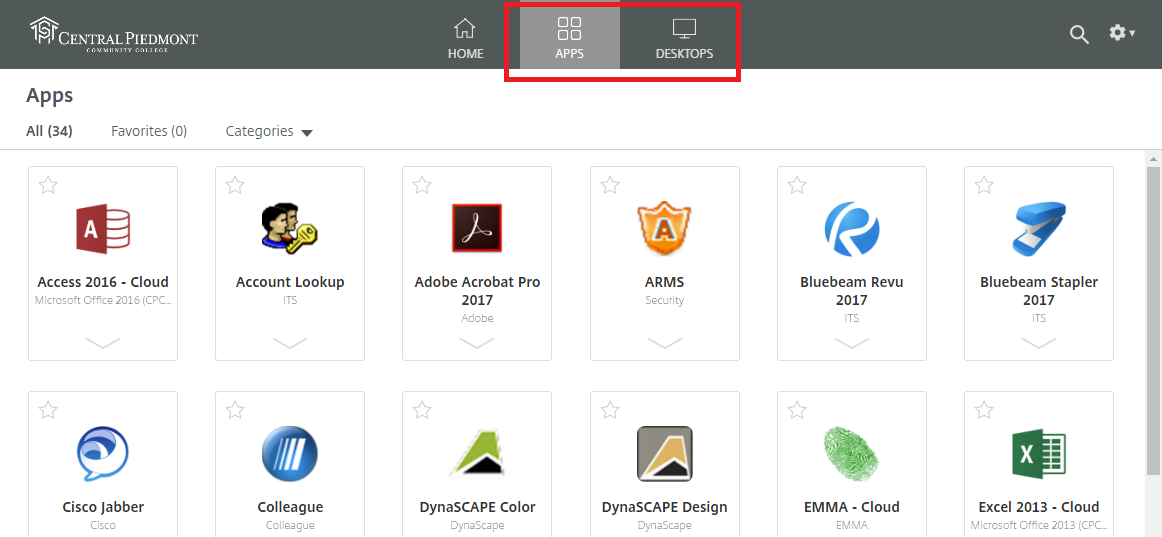Expand details chevron for Adobe Acrobat Pro
Screen dimensions: 1162x537
click(x=477, y=343)
